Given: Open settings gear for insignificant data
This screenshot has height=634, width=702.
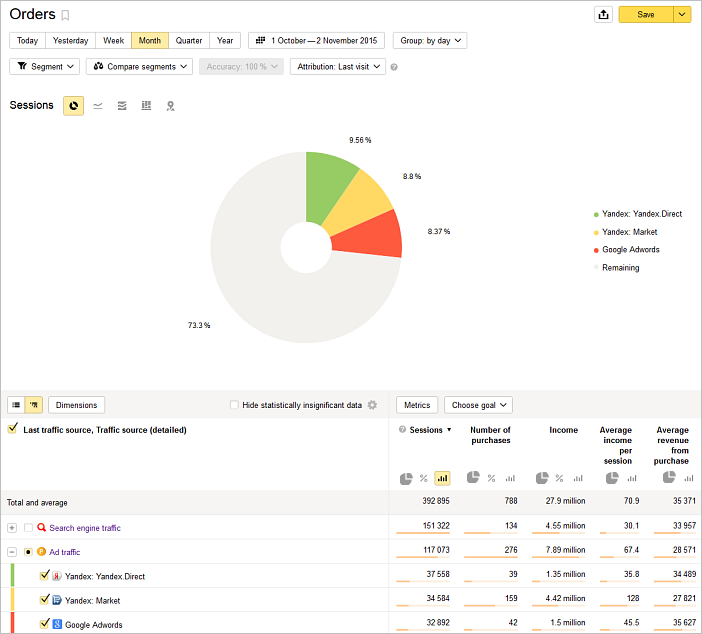Looking at the screenshot, I should tap(372, 405).
